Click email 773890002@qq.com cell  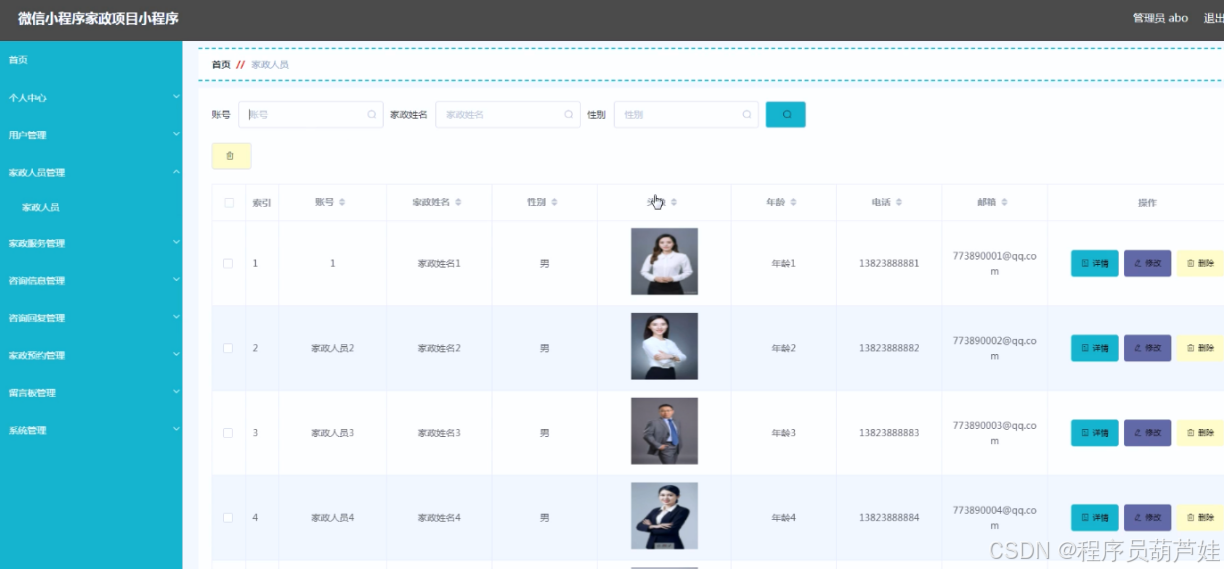(x=995, y=348)
